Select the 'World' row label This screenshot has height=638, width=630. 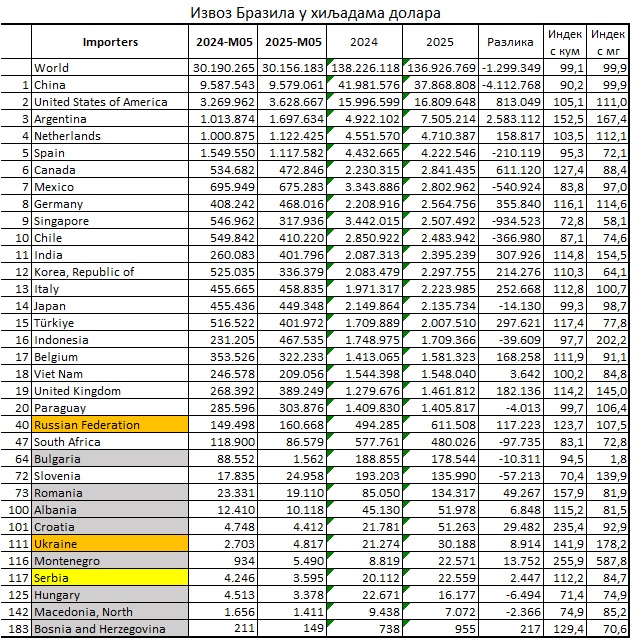point(110,68)
